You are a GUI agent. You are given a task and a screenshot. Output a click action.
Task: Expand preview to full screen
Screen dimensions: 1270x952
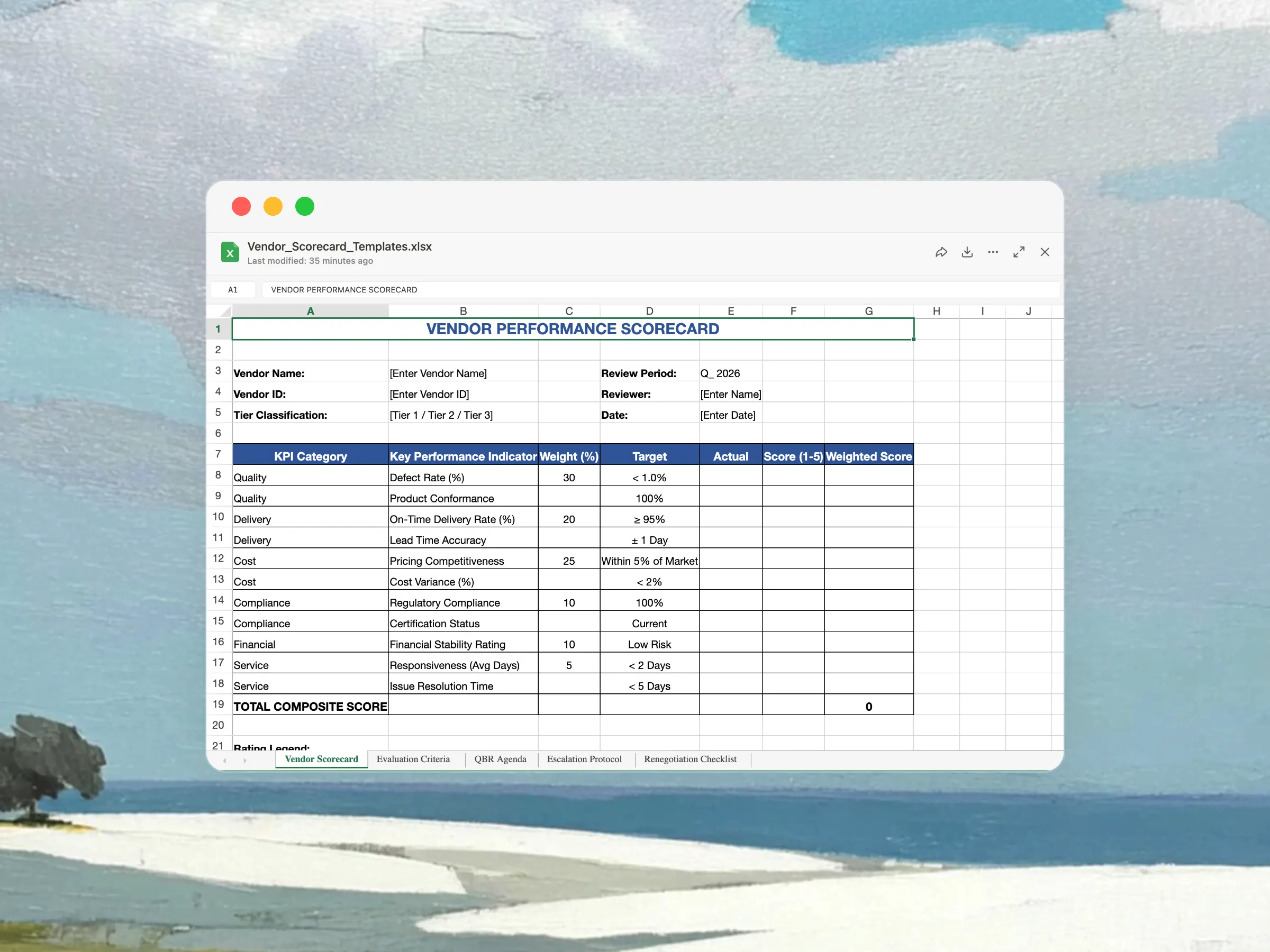[1019, 252]
